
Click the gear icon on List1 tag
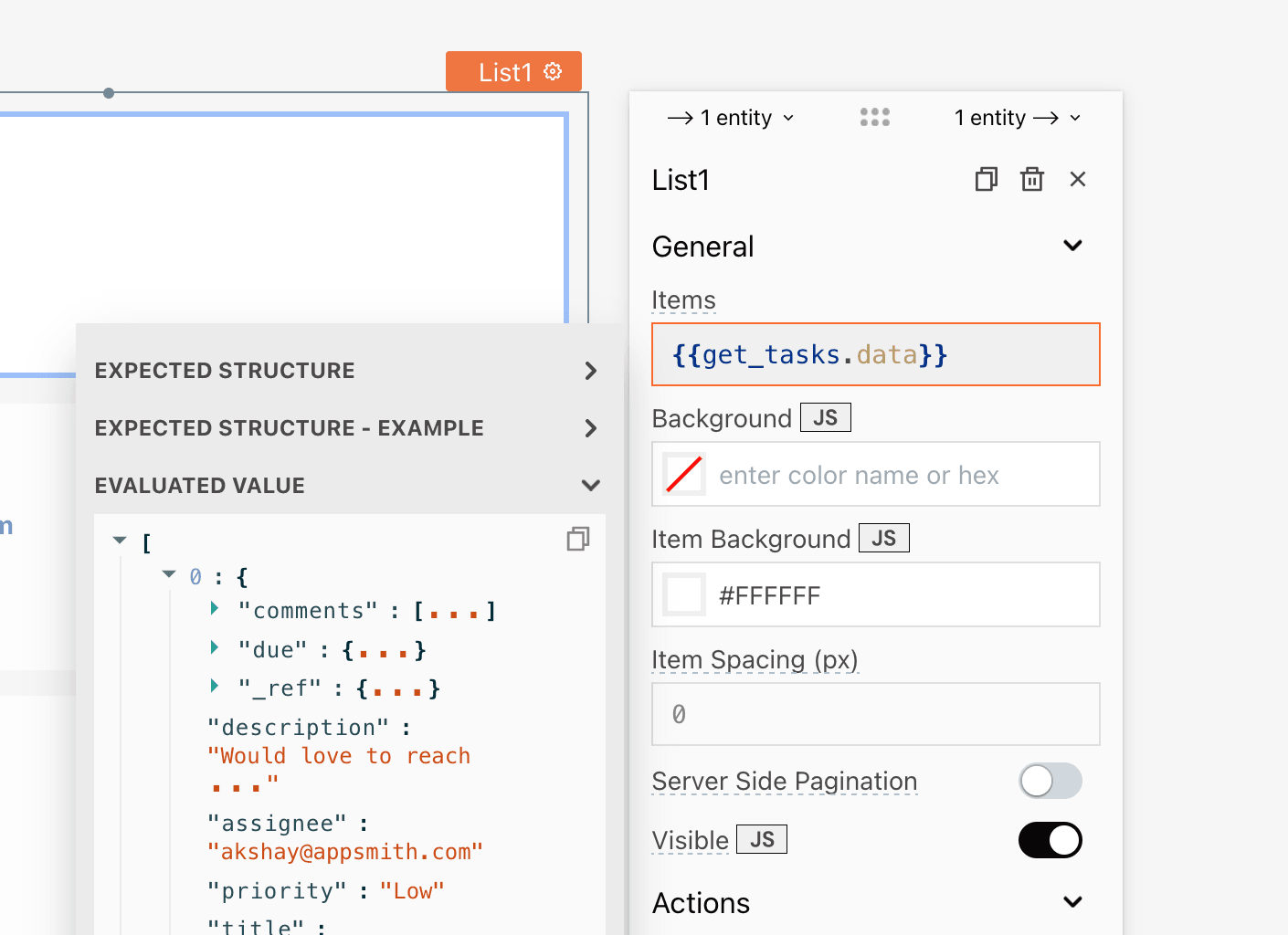[553, 71]
